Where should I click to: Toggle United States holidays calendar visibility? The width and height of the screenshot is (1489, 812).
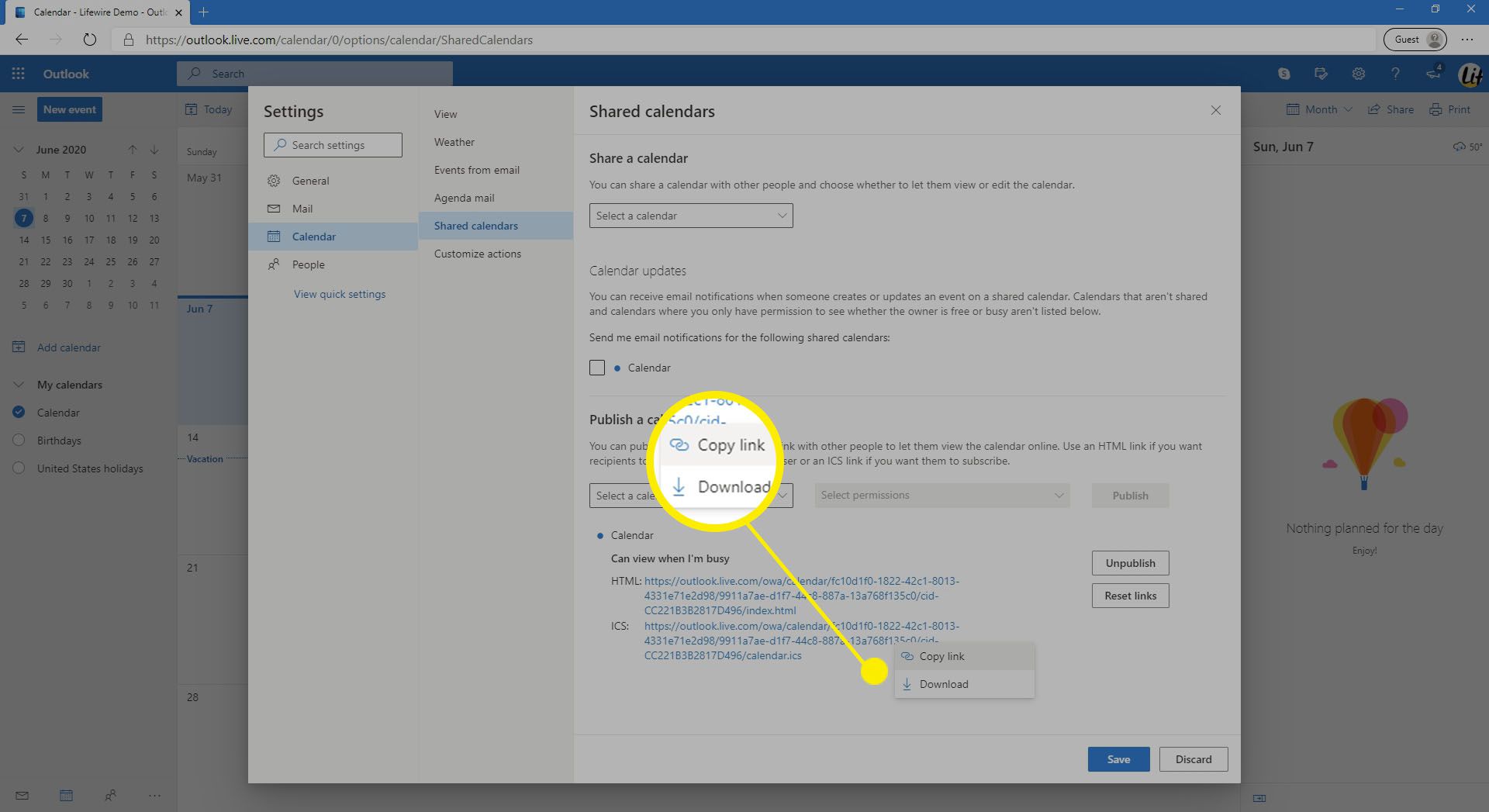[19, 468]
